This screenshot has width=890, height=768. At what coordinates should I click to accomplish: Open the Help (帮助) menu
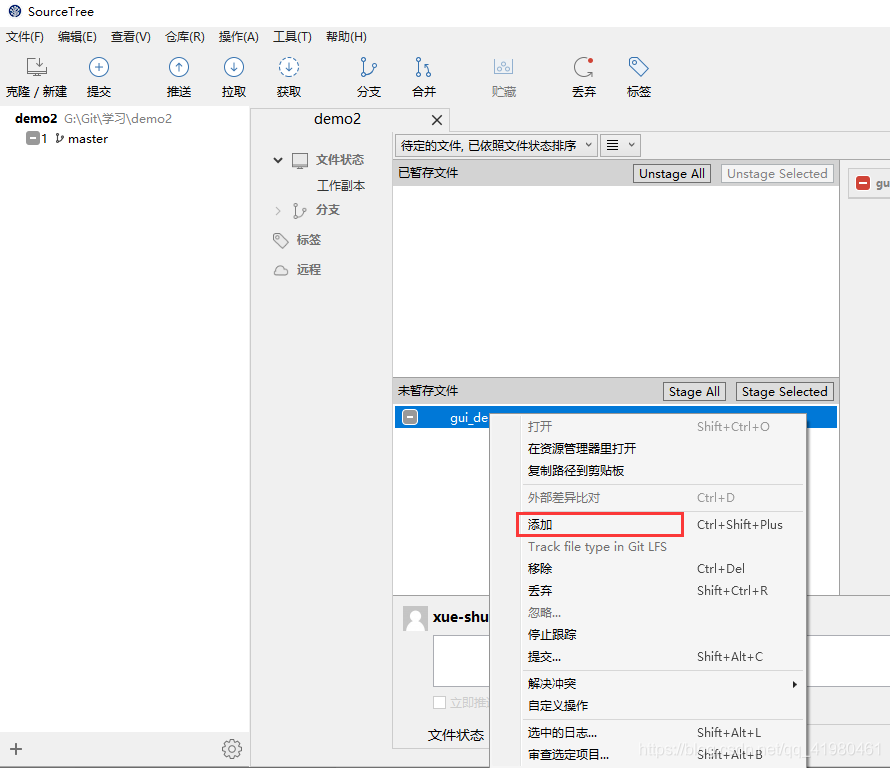click(x=346, y=37)
